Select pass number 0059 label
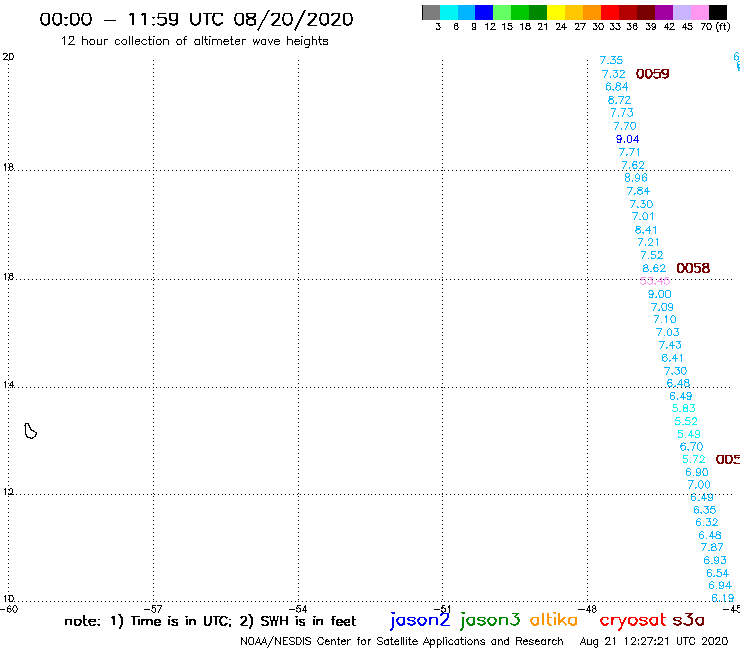Viewport: 740px width, 650px height. 652,74
